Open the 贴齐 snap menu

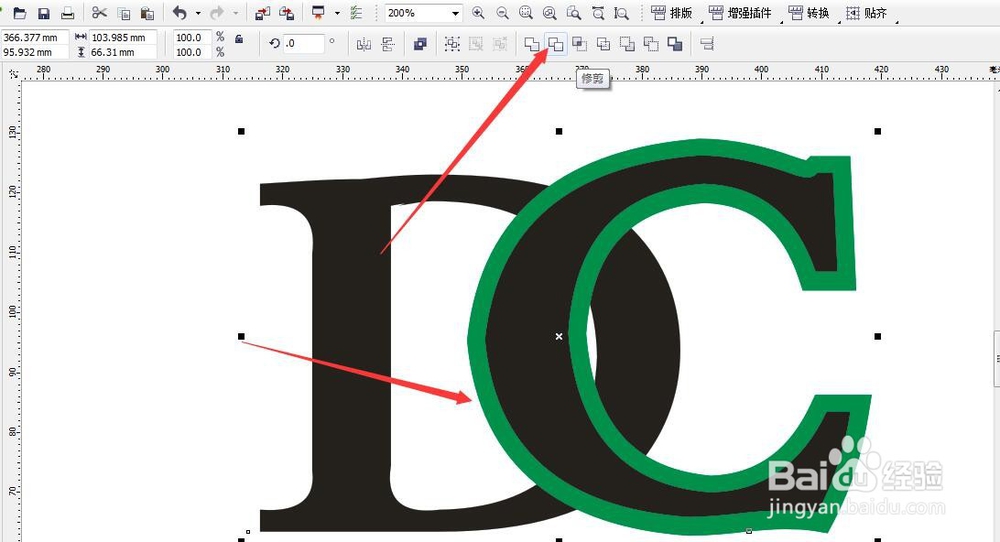(x=867, y=13)
